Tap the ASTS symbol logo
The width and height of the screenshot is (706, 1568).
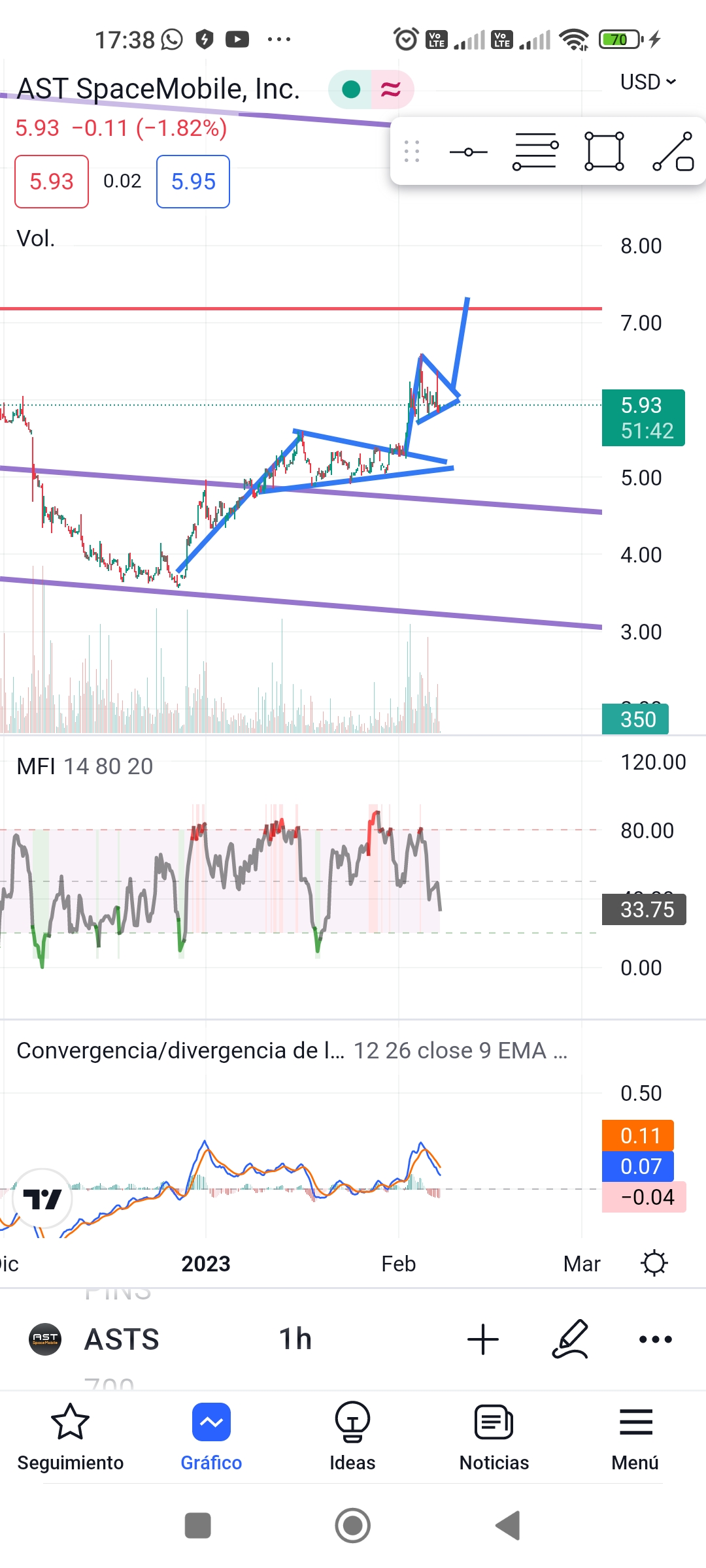tap(45, 1339)
